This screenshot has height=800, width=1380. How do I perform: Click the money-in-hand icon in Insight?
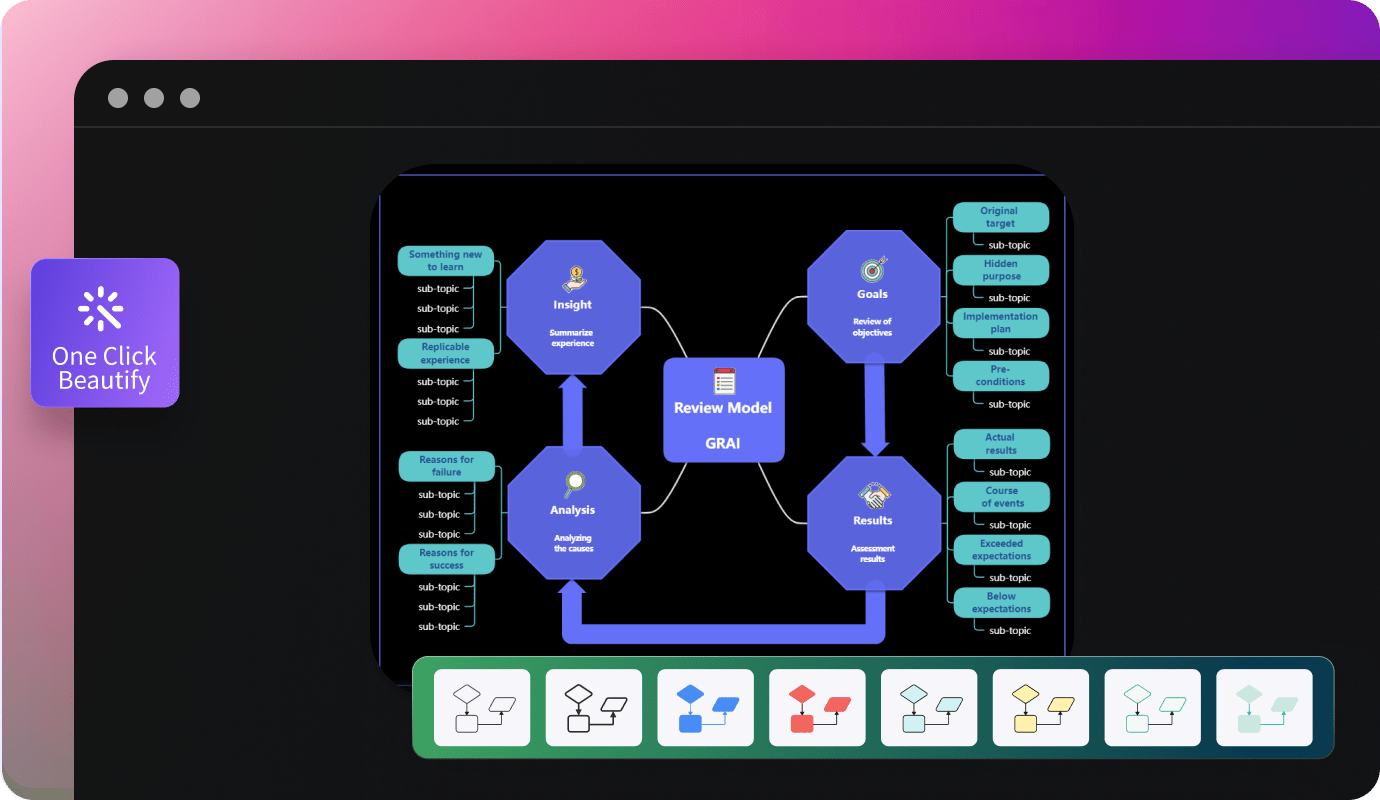[x=573, y=278]
